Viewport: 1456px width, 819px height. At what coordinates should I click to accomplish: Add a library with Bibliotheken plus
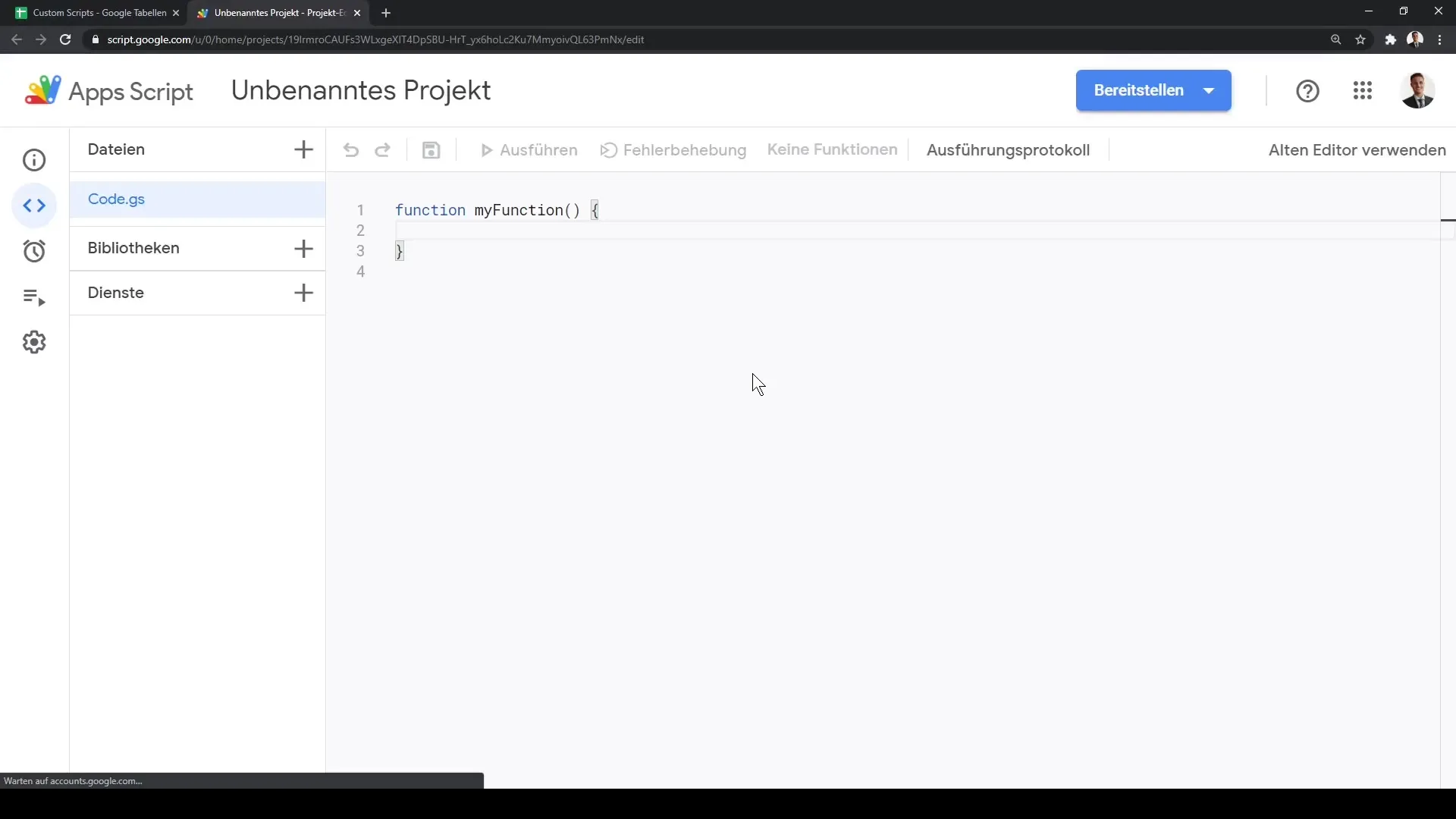(x=303, y=248)
